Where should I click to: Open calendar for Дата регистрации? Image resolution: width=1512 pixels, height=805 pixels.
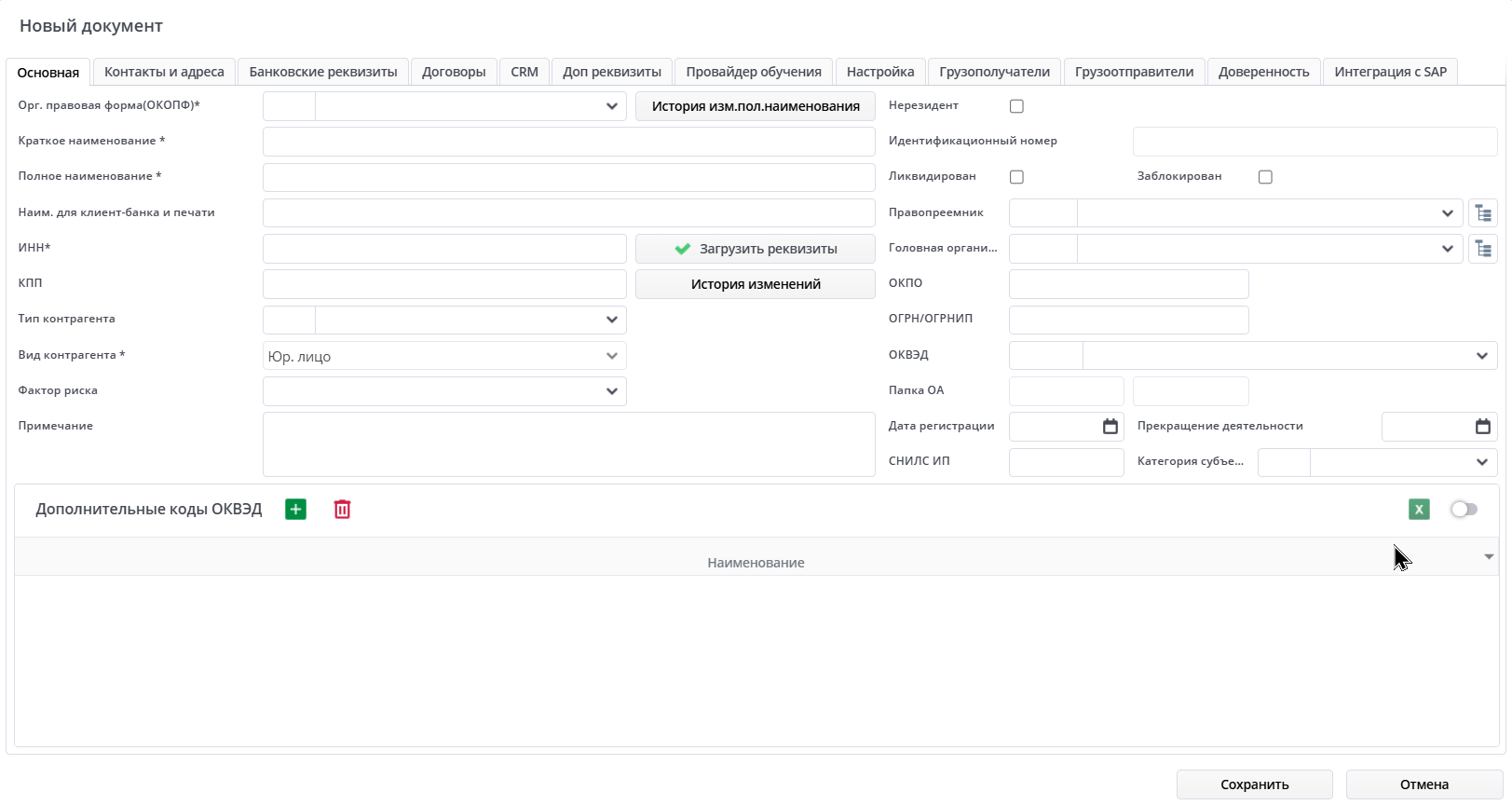click(x=1110, y=427)
